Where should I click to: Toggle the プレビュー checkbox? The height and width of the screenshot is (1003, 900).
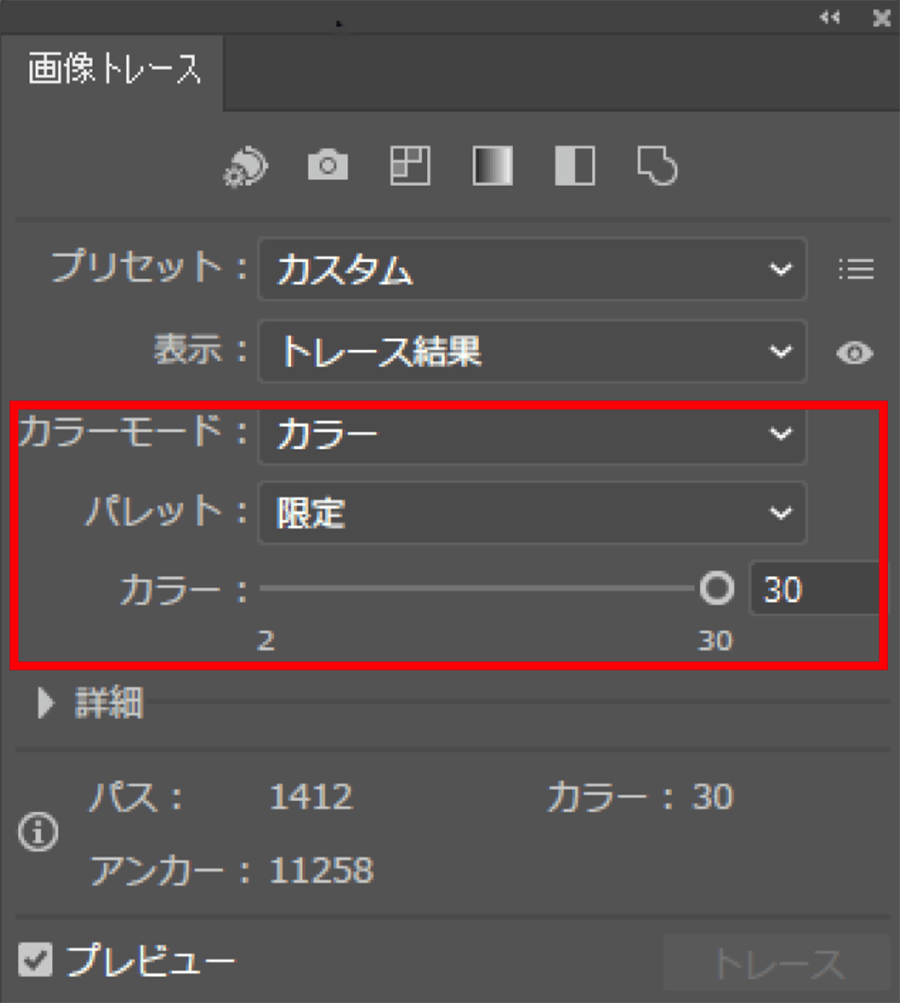click(35, 960)
